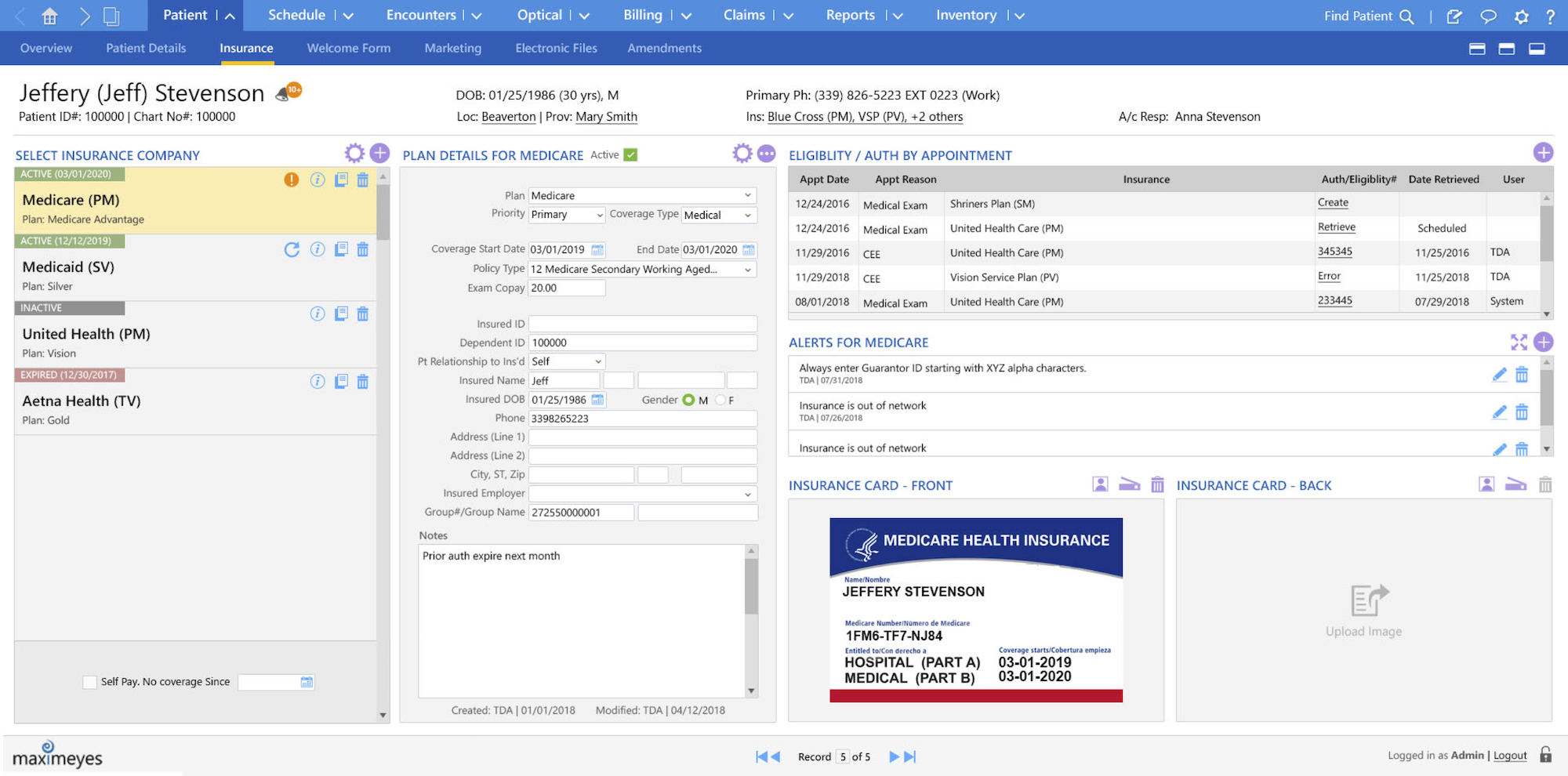The width and height of the screenshot is (1568, 776).
Task: Go to the next record arrow
Action: [x=894, y=756]
